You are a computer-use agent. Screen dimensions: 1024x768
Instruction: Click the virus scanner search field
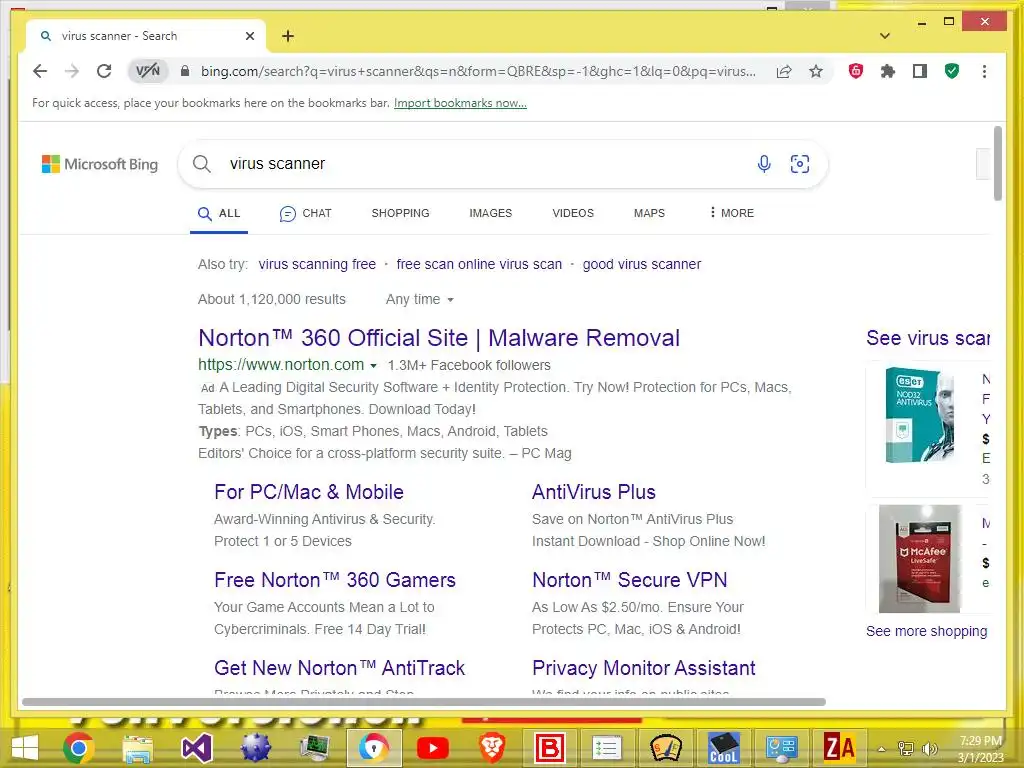tap(483, 164)
